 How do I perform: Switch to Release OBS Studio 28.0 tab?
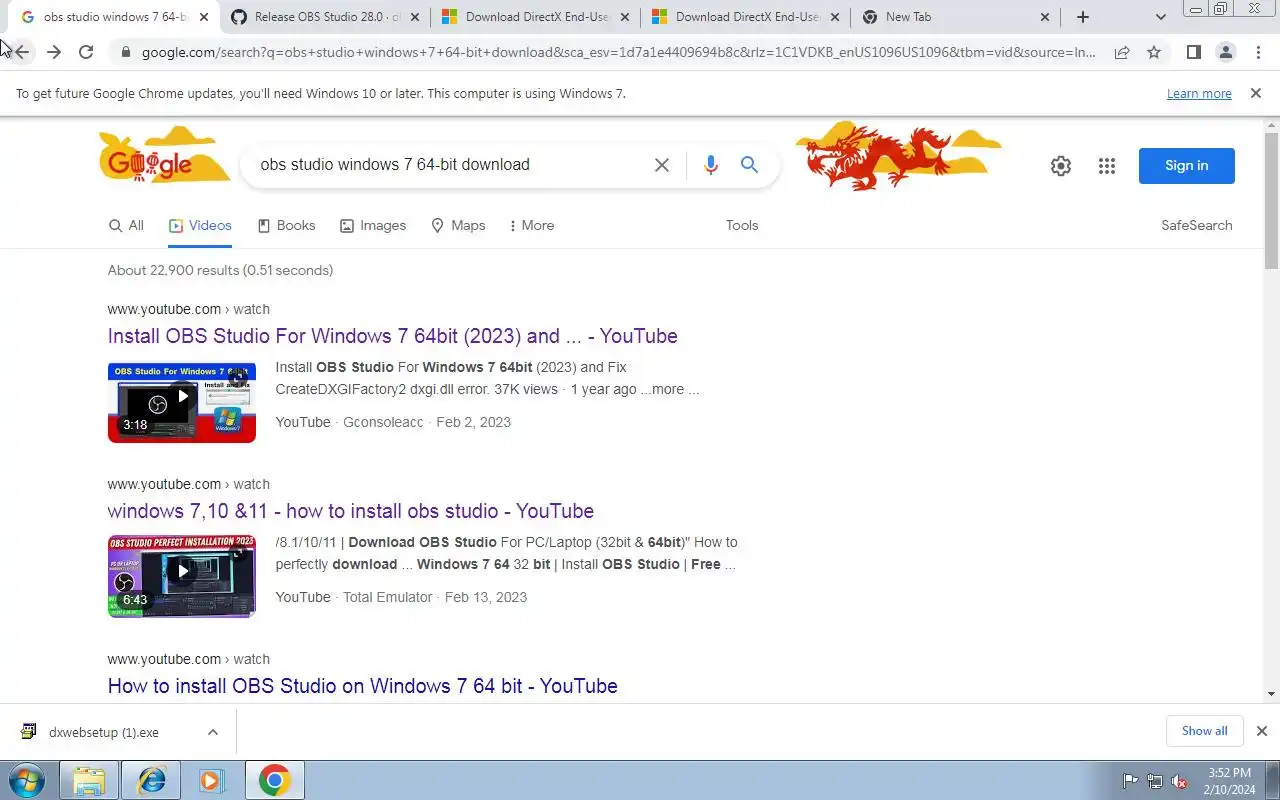coord(325,17)
